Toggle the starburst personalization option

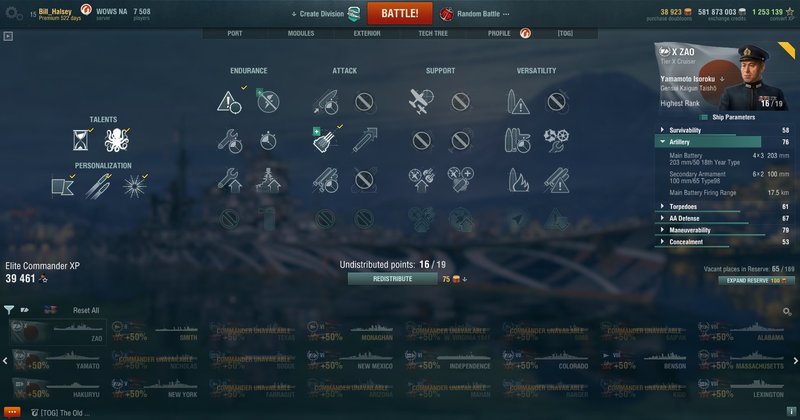(135, 186)
